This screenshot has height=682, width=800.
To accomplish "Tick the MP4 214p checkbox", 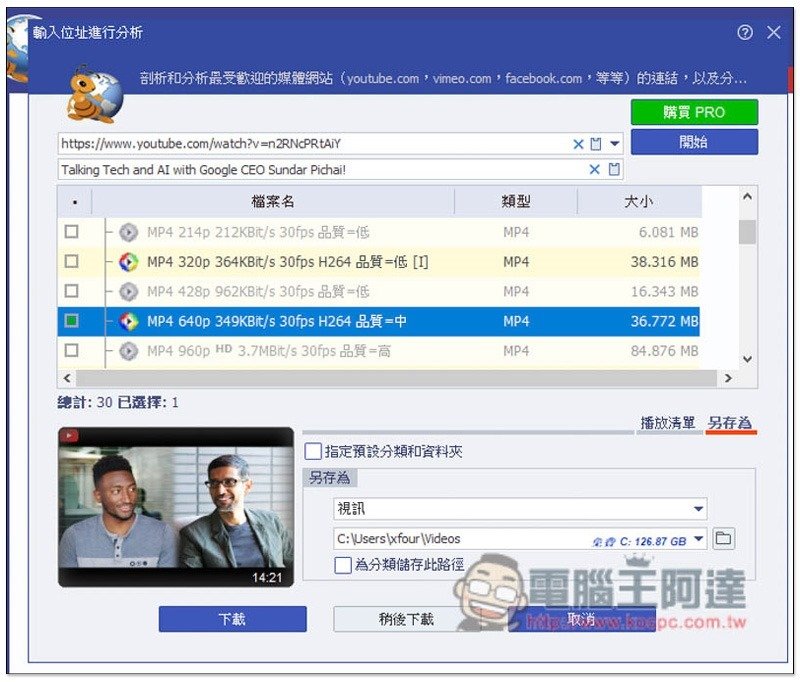I will click(x=71, y=232).
